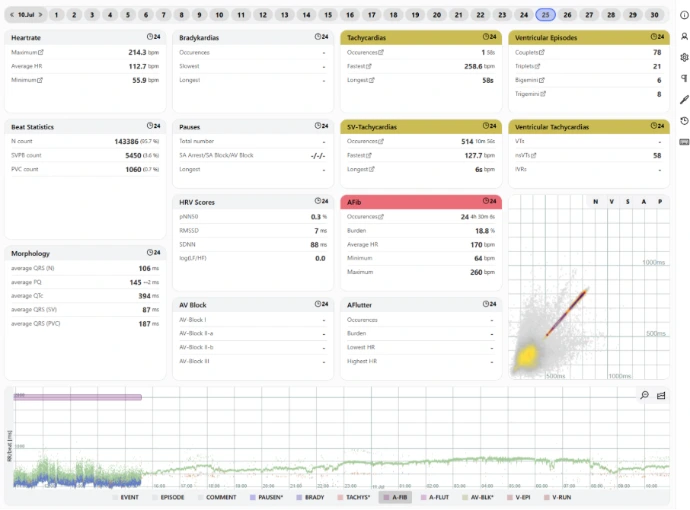Click the keyboard shortcuts icon

coord(684,141)
